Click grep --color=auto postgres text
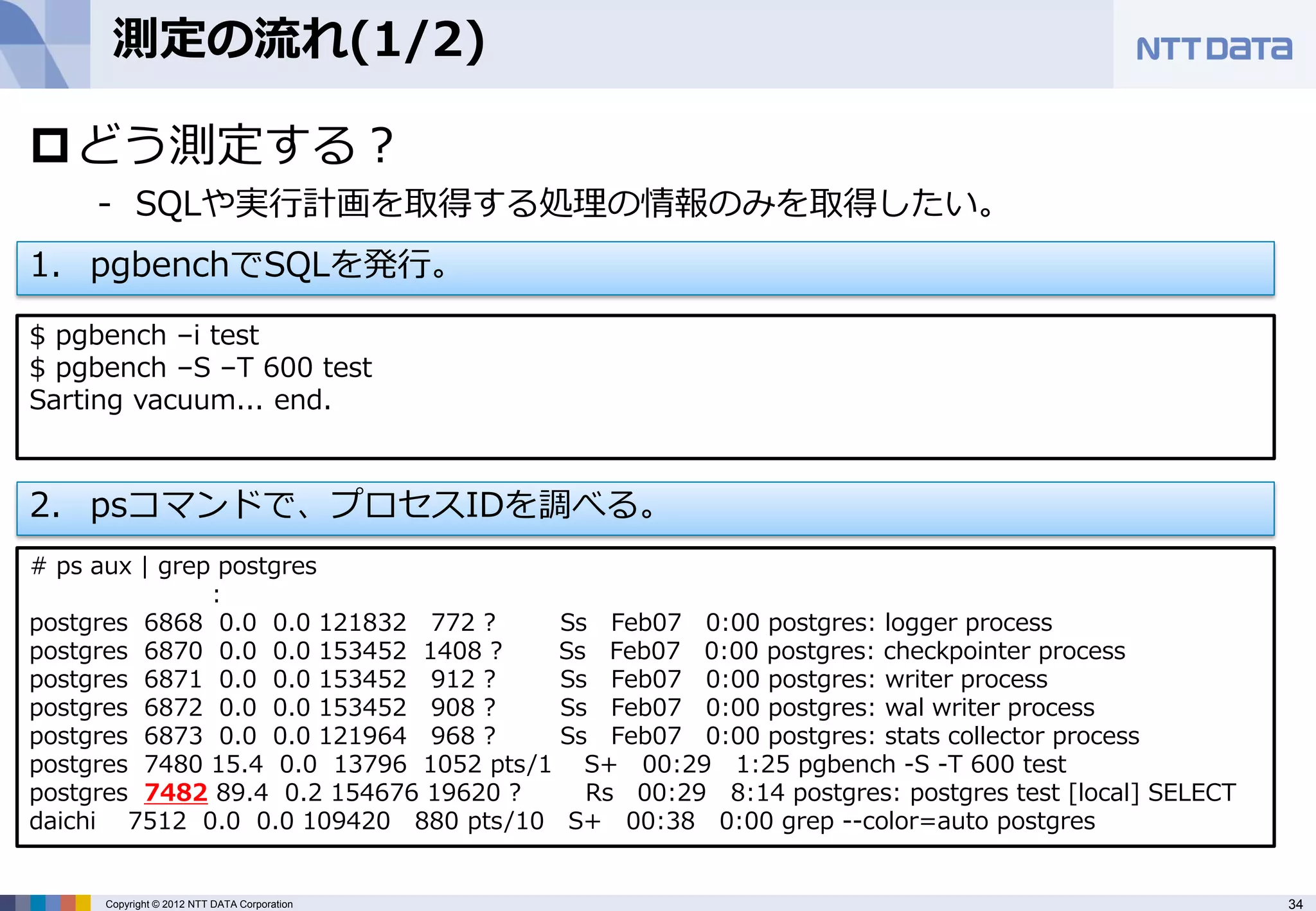 pos(938,820)
